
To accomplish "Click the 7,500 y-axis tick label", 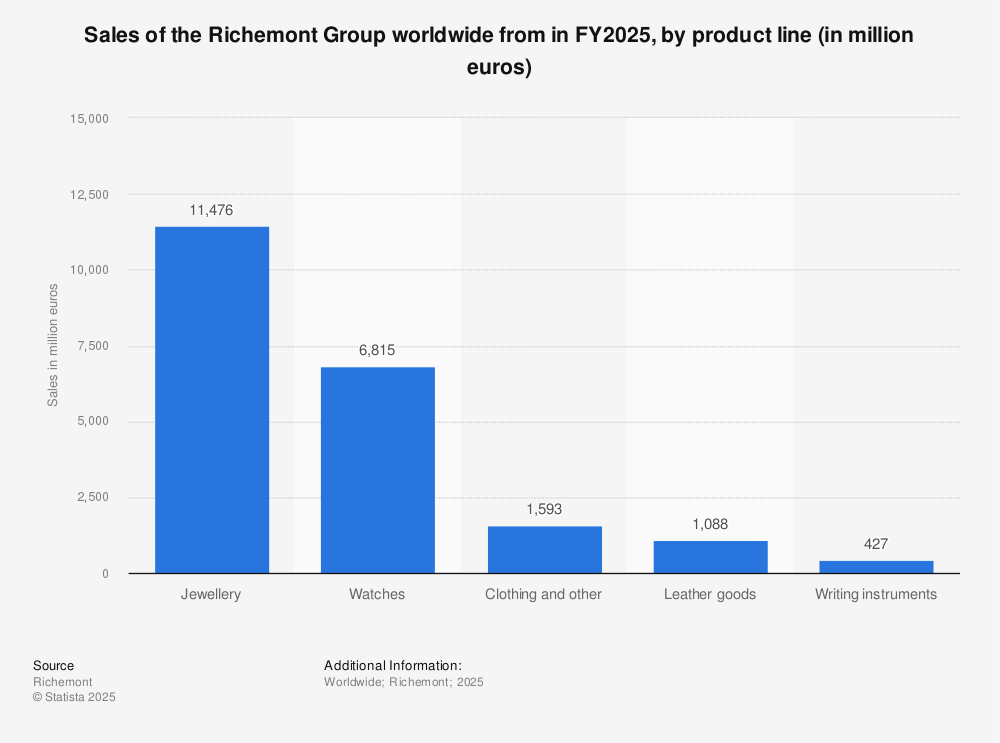I will [93, 346].
